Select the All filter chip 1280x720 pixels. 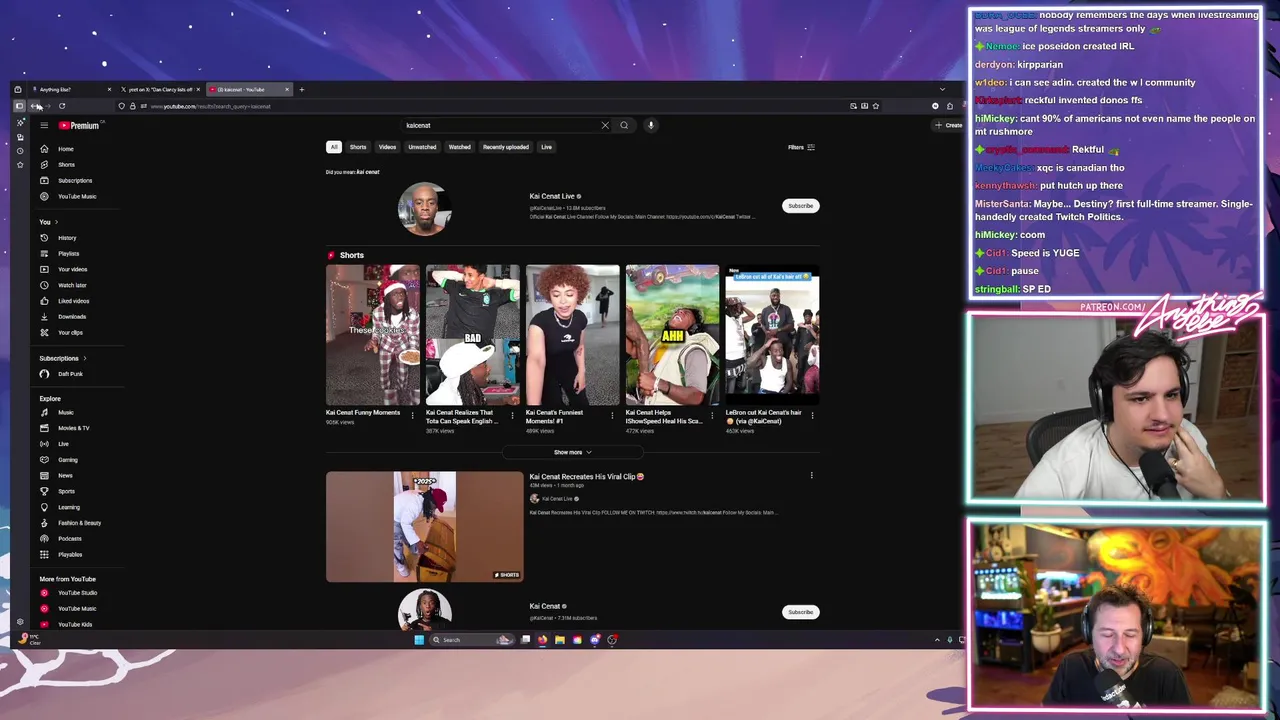(334, 147)
